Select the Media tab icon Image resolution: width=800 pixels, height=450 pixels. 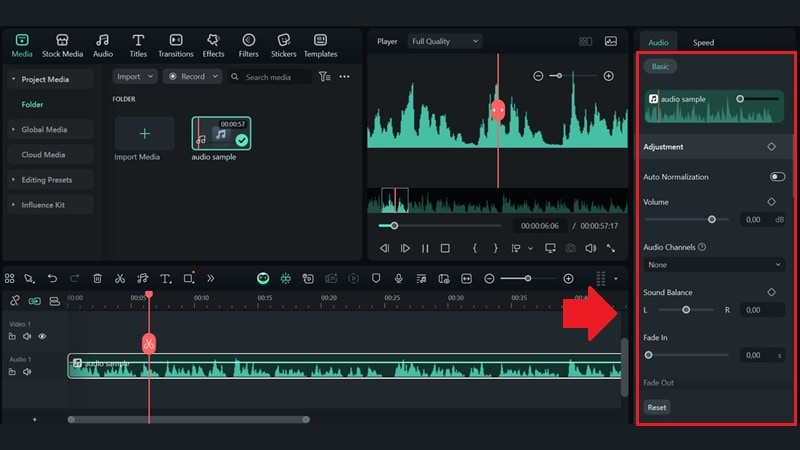[x=22, y=40]
